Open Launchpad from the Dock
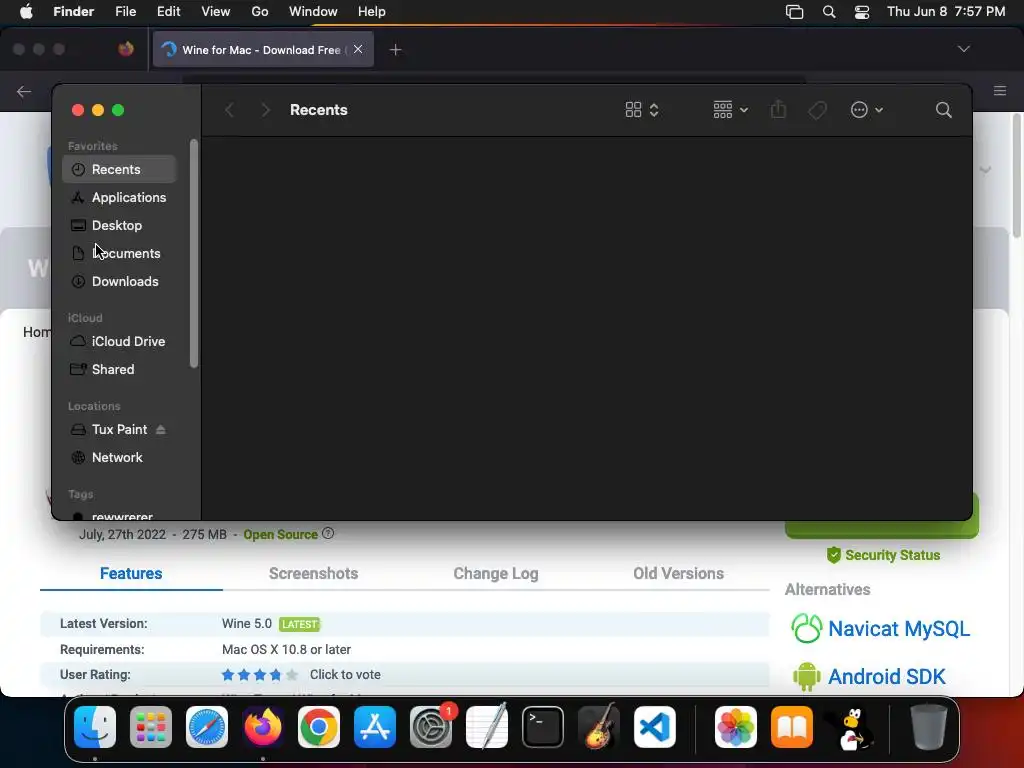This screenshot has height=768, width=1024. 151,727
